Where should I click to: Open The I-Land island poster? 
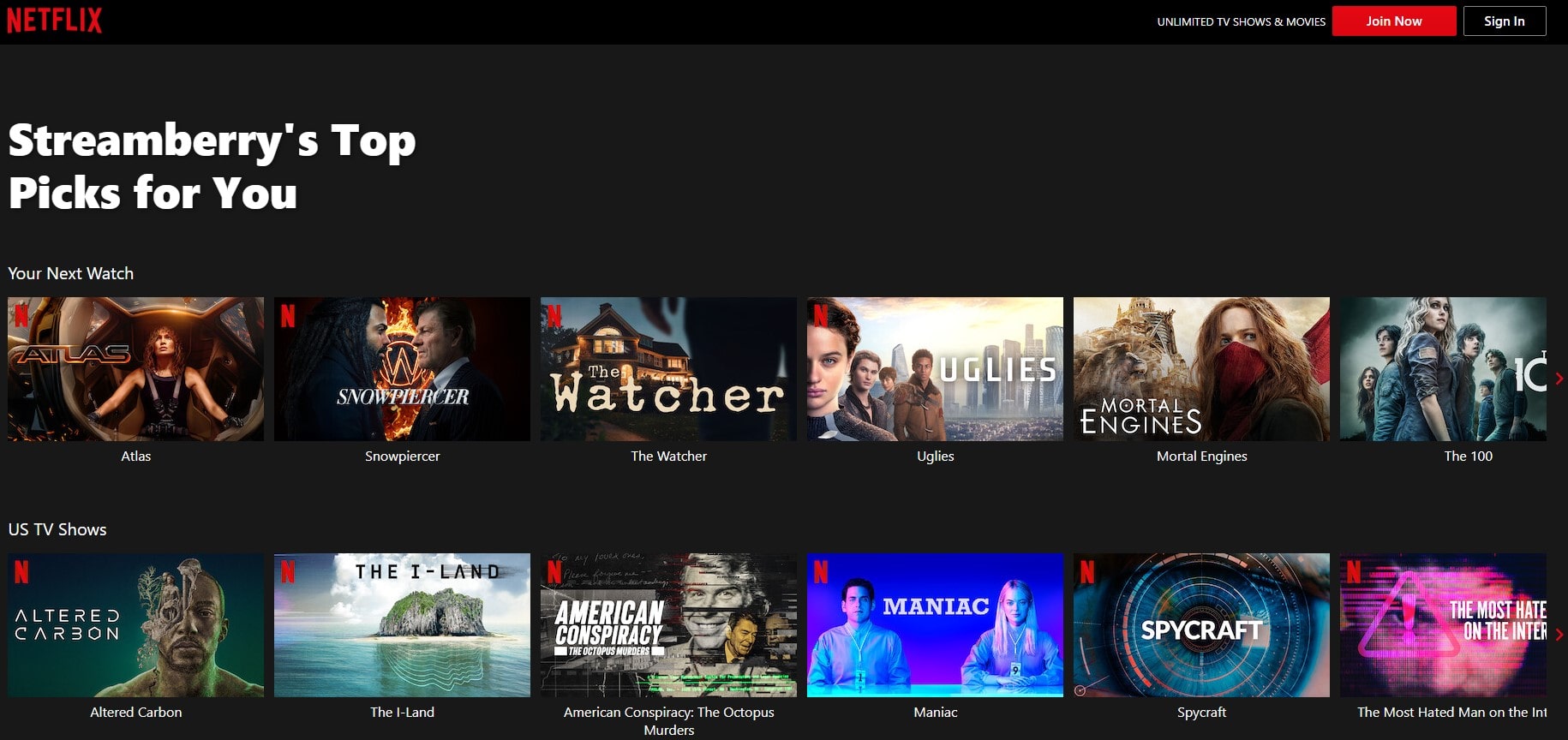pyautogui.click(x=402, y=625)
